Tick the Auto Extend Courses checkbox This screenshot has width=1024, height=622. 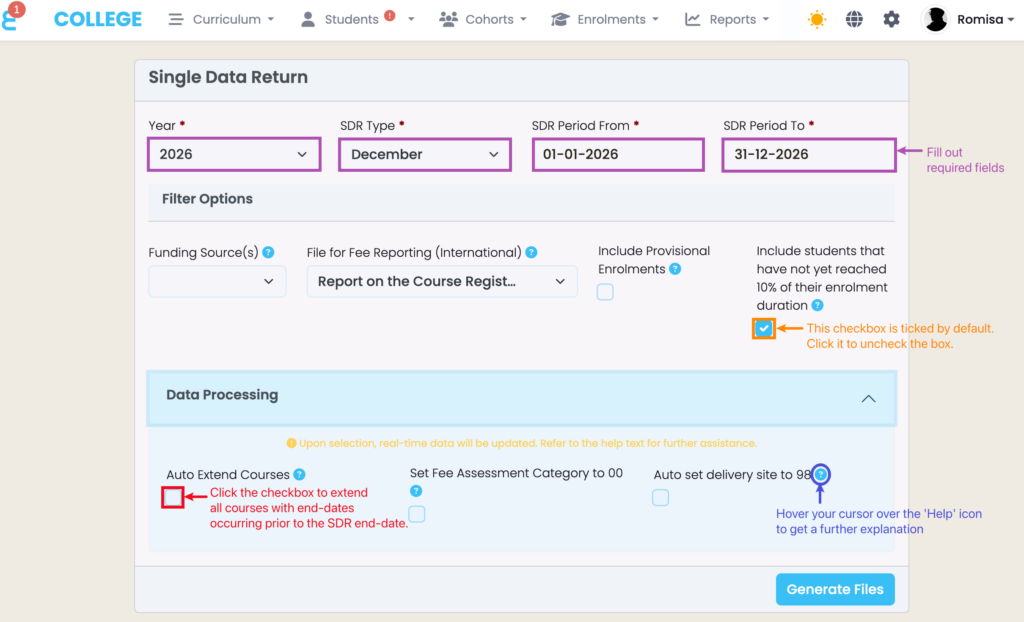pos(173,496)
